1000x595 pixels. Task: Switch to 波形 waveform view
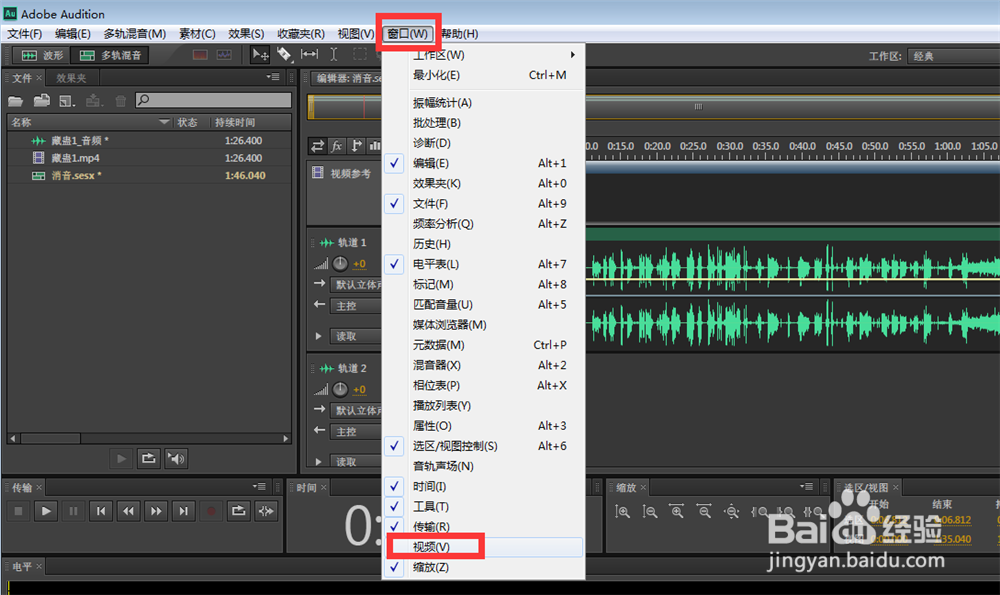click(43, 55)
